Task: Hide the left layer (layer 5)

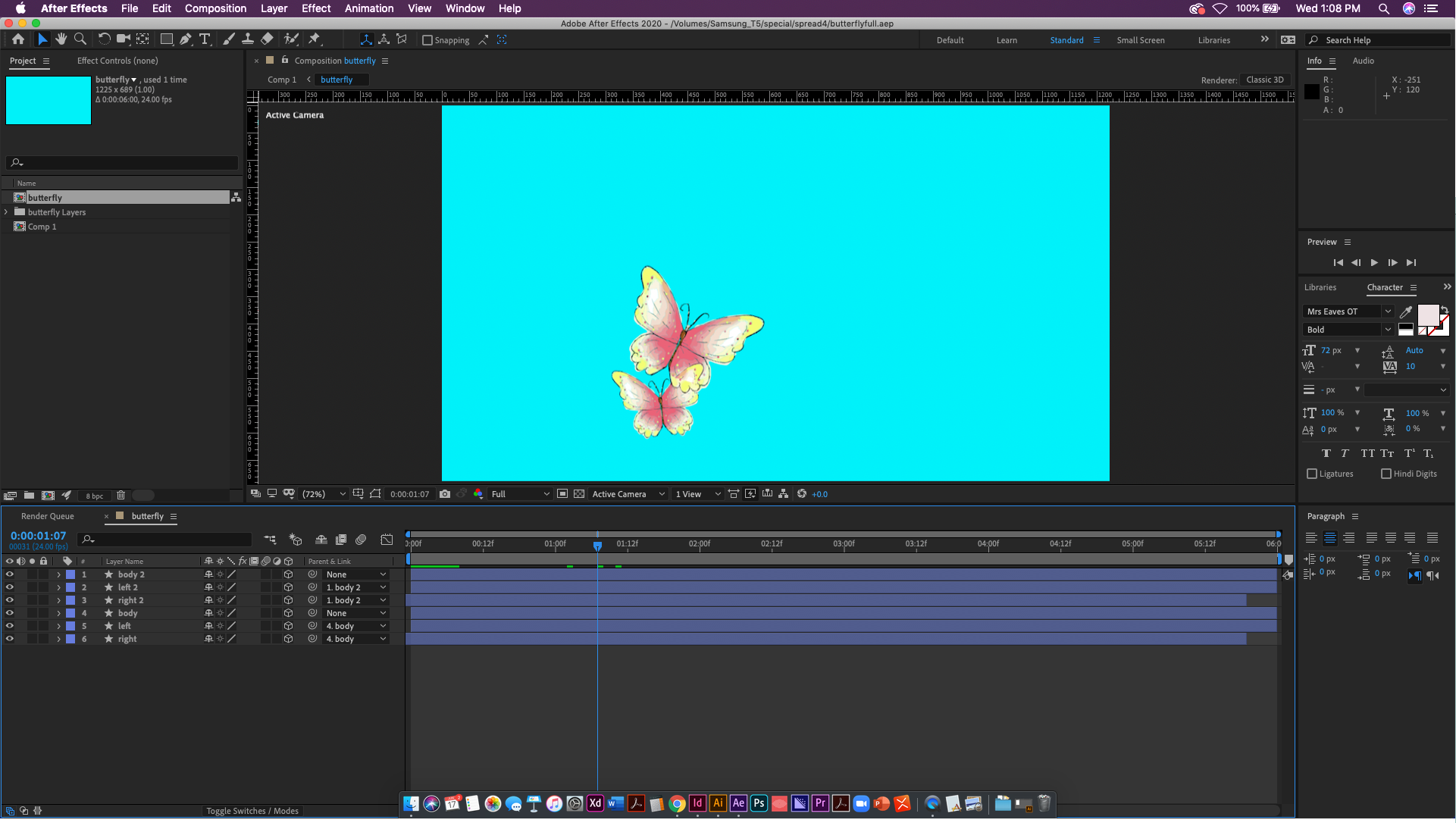Action: [10, 627]
